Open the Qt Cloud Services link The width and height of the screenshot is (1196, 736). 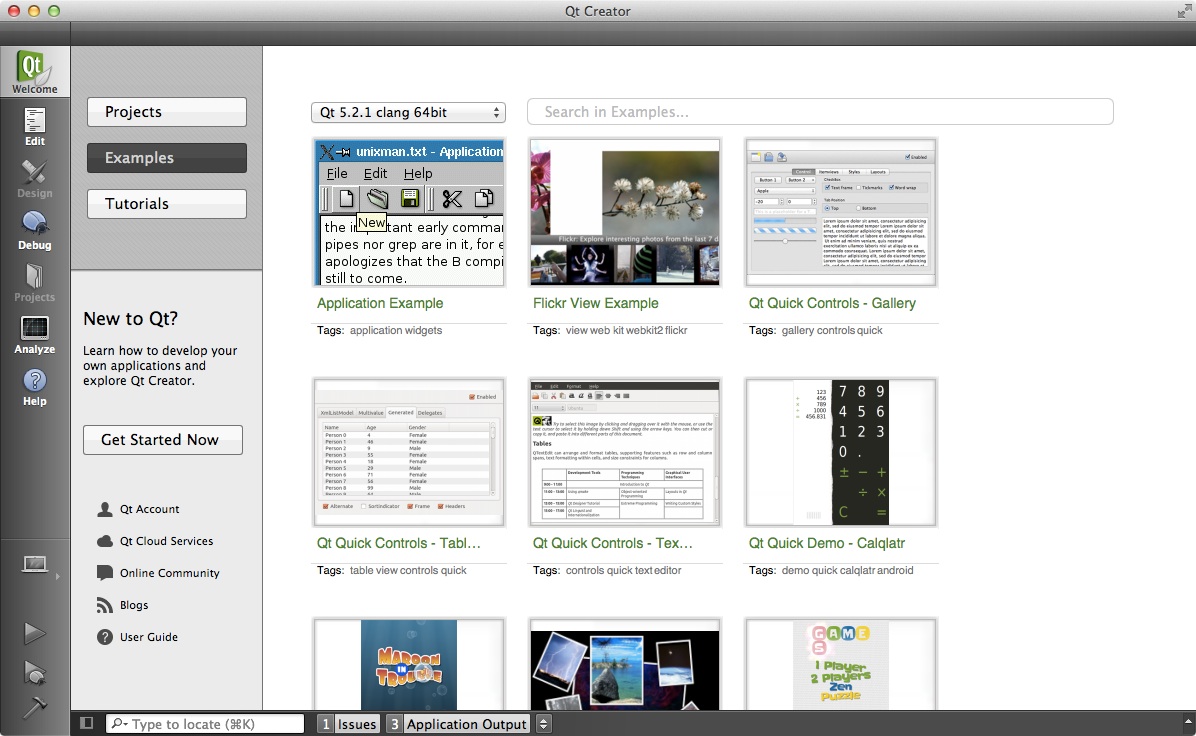pyautogui.click(x=166, y=542)
